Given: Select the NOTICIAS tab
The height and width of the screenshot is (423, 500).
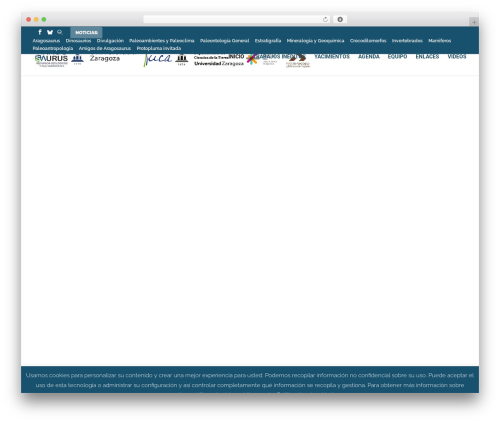Looking at the screenshot, I should click(86, 32).
